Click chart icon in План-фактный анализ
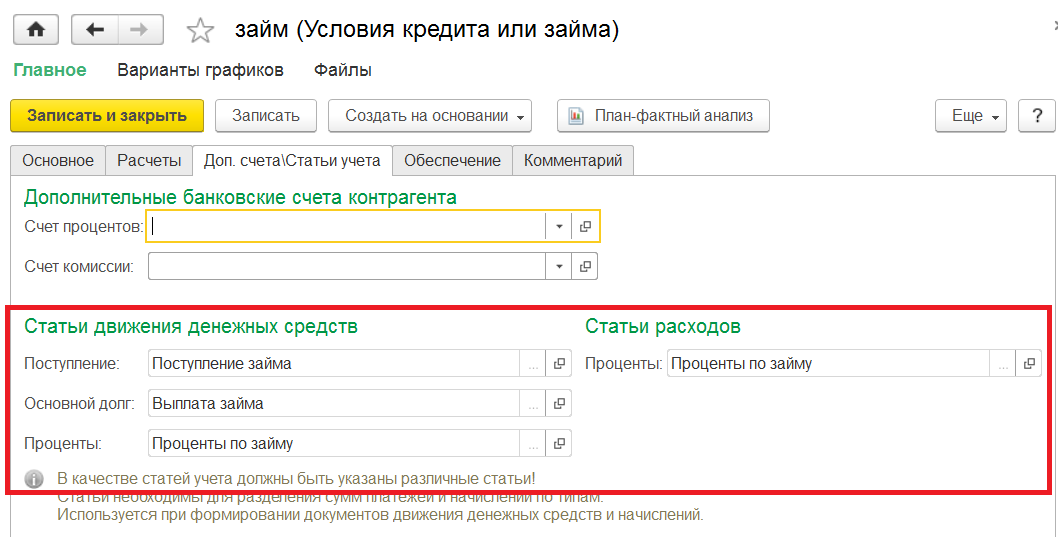 [x=576, y=116]
